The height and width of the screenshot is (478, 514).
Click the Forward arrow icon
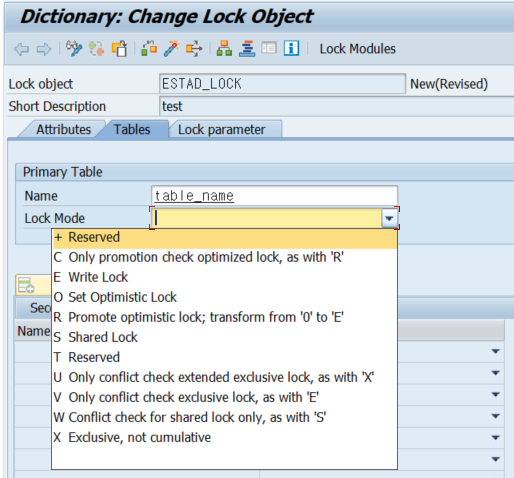(44, 49)
